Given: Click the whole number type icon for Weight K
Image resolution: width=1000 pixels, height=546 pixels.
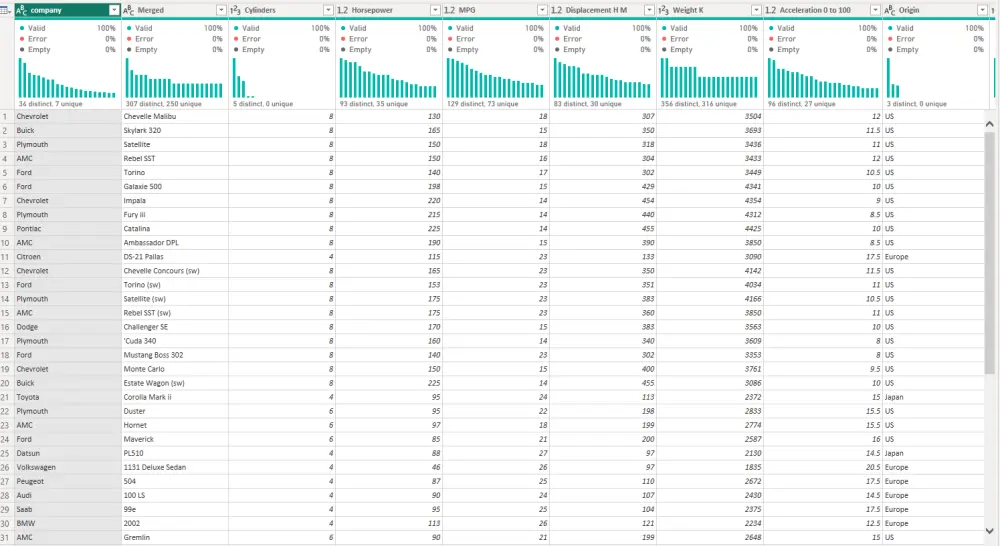Looking at the screenshot, I should [x=664, y=10].
